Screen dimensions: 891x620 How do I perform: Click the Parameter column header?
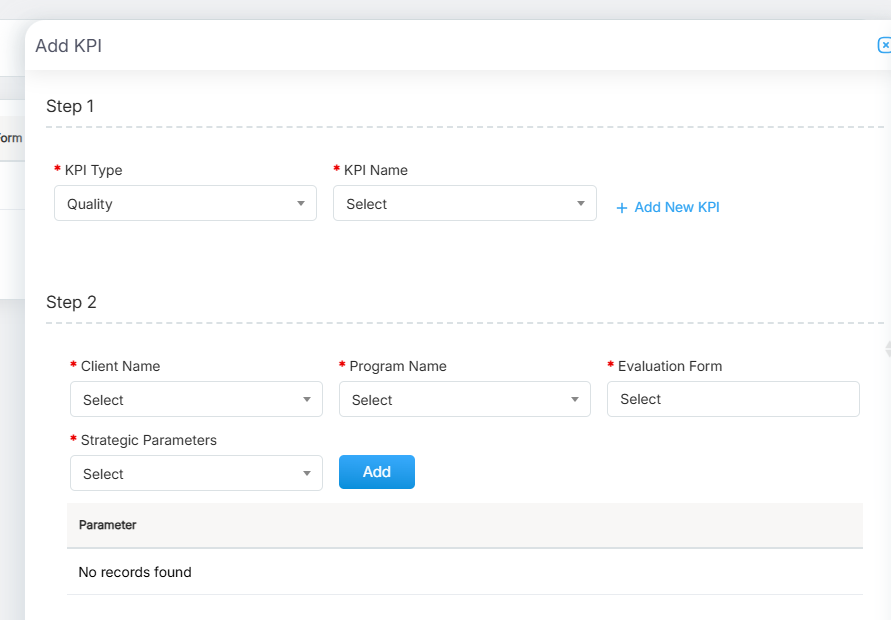click(x=108, y=525)
